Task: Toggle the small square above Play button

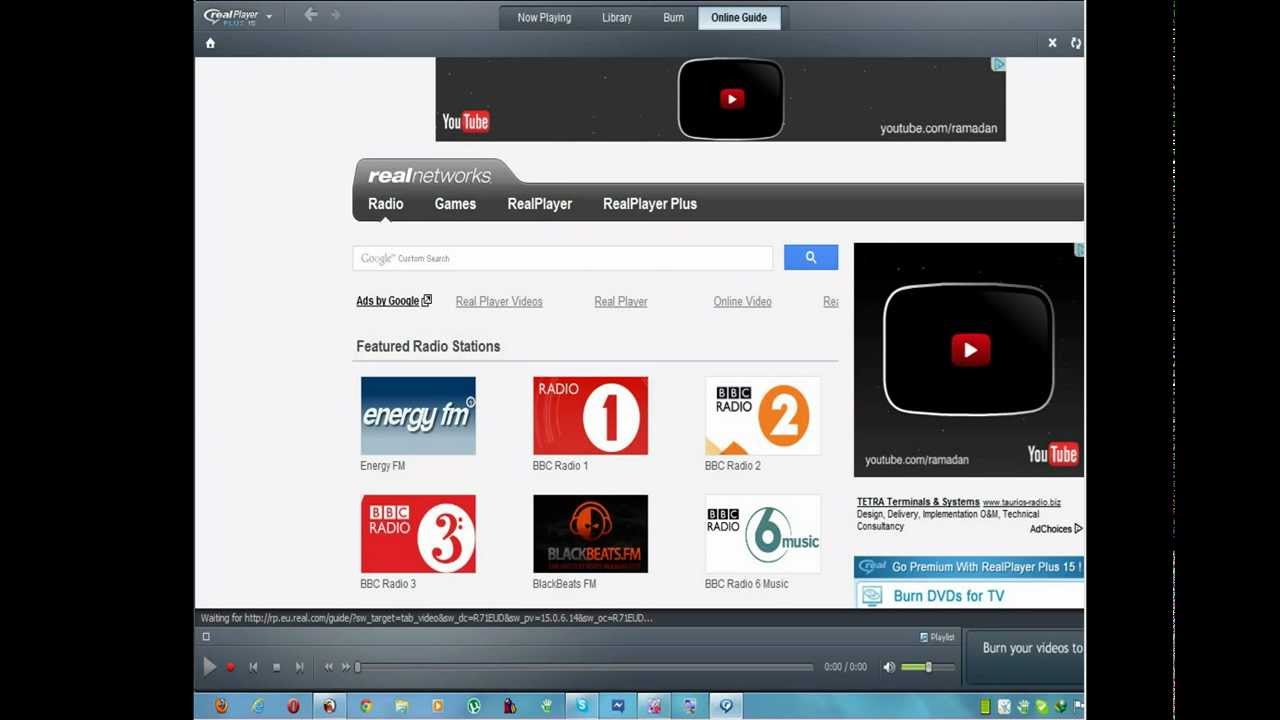Action: pyautogui.click(x=206, y=637)
